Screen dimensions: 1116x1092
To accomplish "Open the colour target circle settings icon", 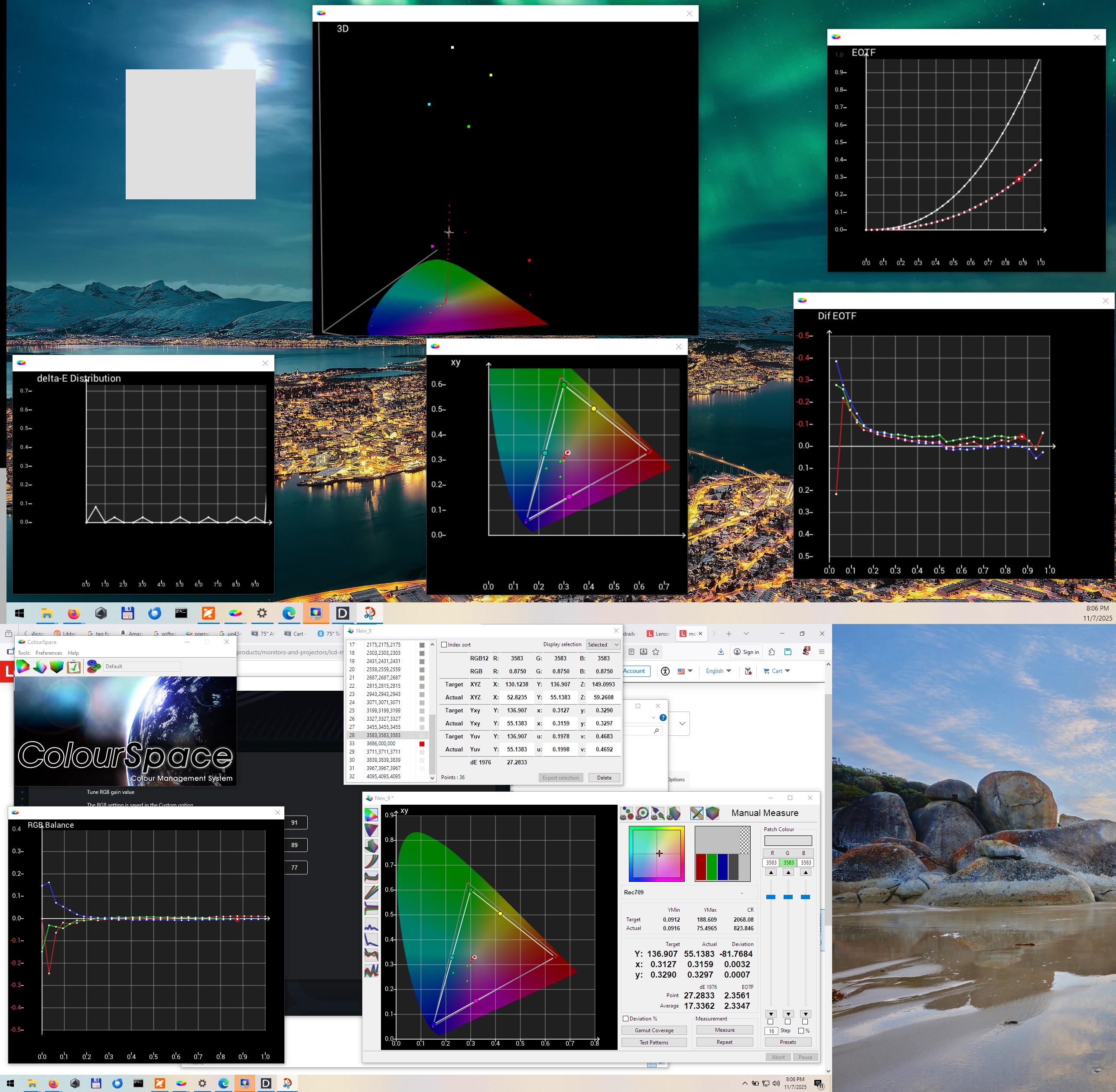I will (642, 813).
